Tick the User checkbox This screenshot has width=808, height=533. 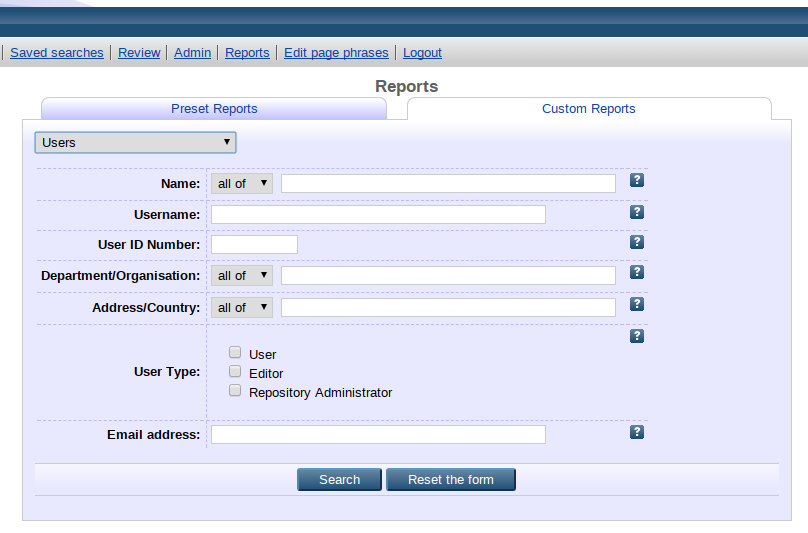pyautogui.click(x=235, y=353)
